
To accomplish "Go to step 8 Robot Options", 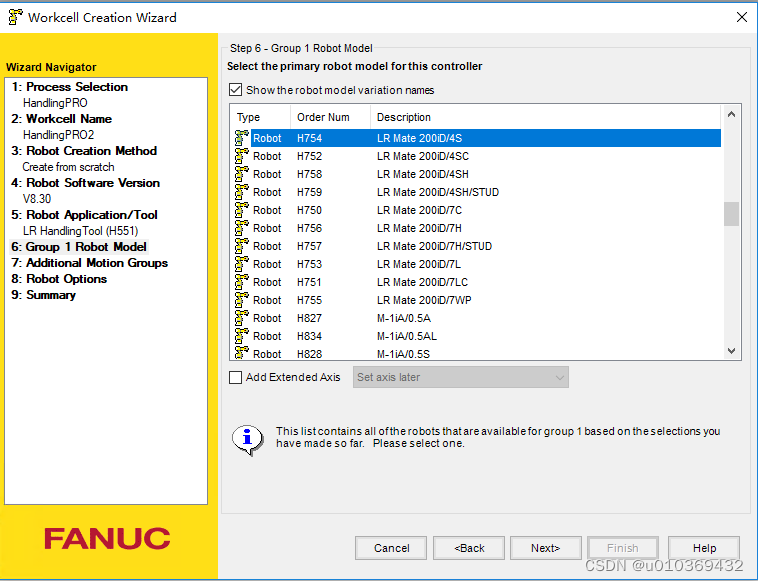I will coord(59,279).
